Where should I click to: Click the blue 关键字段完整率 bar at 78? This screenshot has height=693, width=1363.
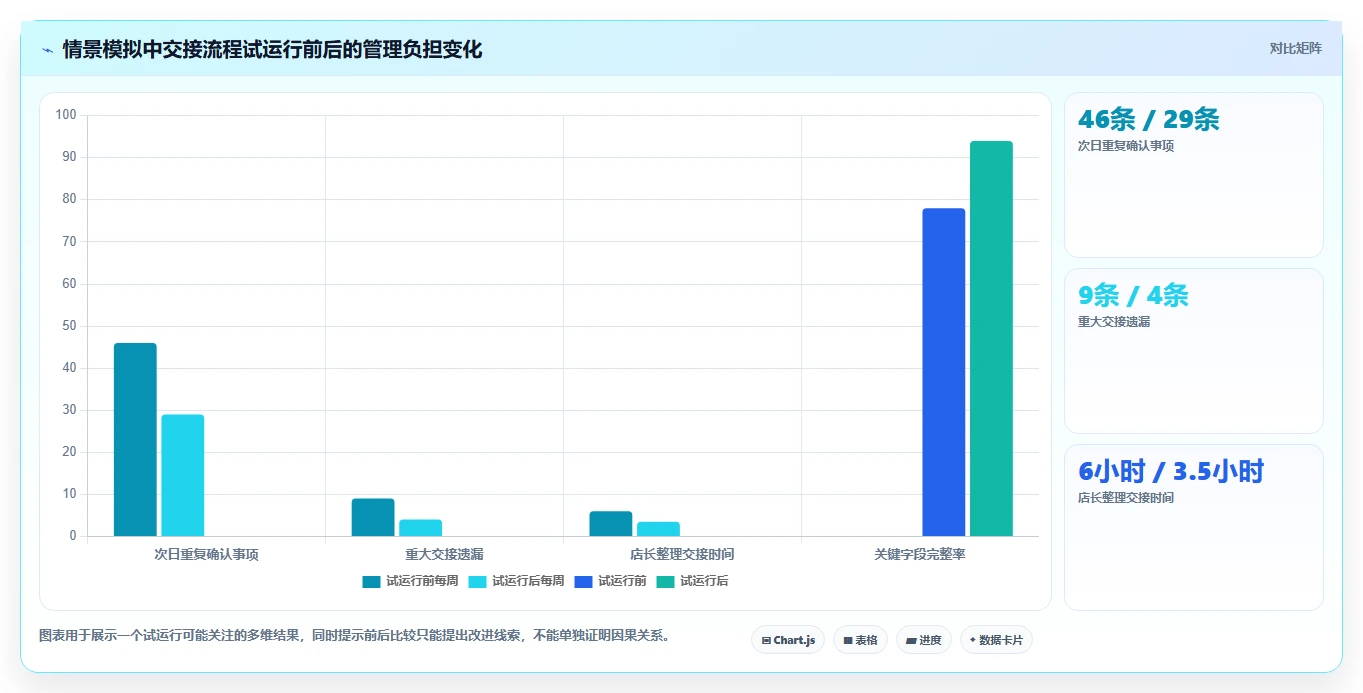point(944,372)
